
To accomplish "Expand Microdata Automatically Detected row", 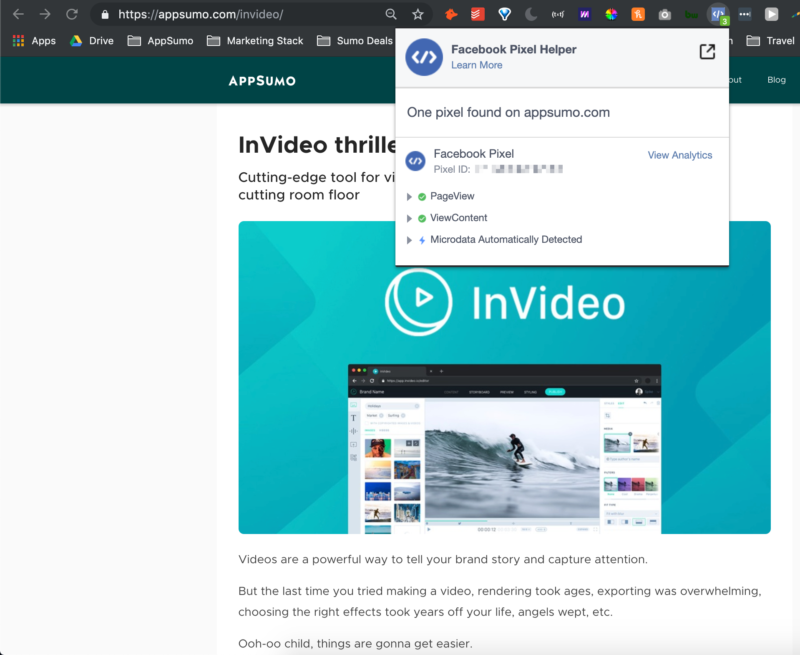I will point(409,240).
